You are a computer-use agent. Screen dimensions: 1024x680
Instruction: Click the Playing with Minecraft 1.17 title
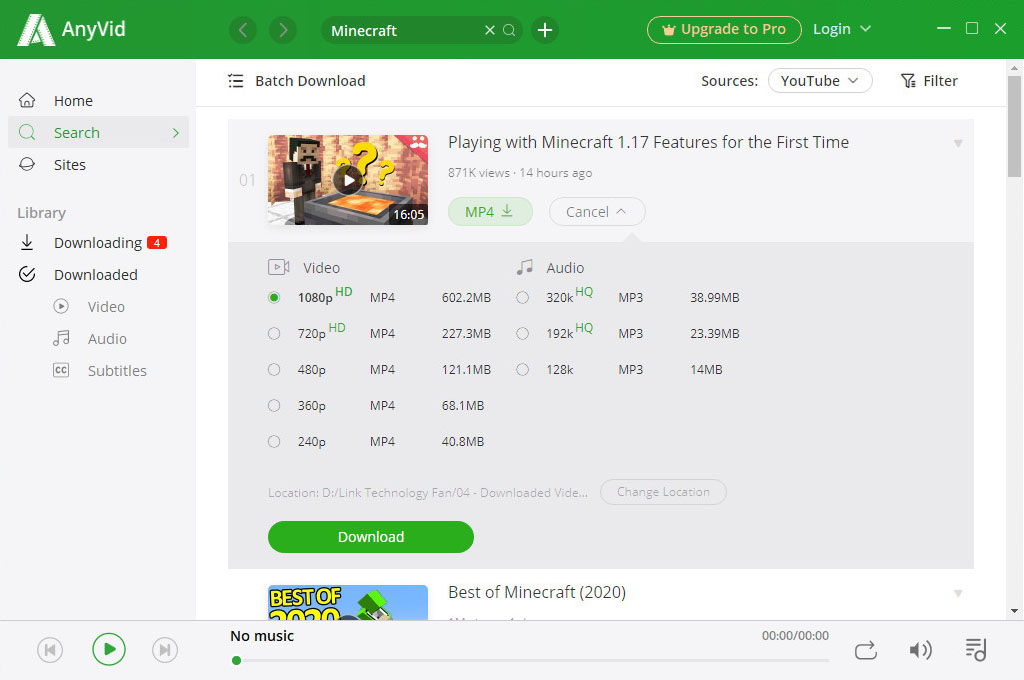648,142
